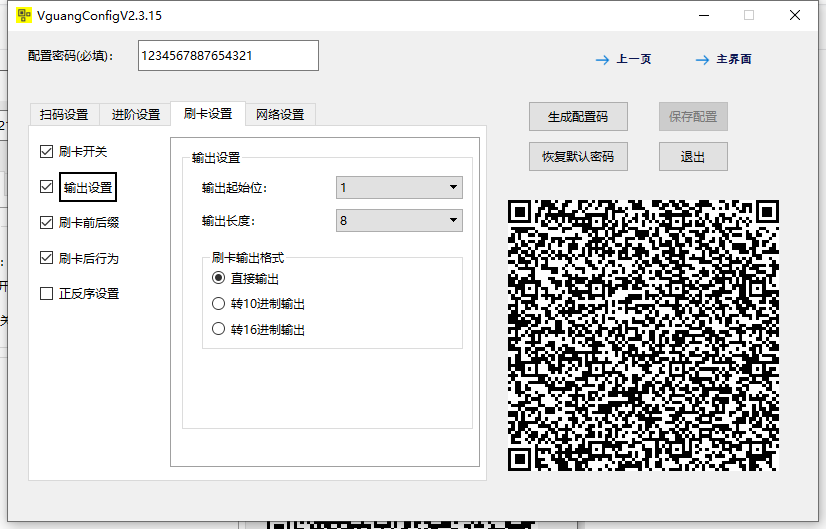Select the 直接输出 radio button

point(218,278)
